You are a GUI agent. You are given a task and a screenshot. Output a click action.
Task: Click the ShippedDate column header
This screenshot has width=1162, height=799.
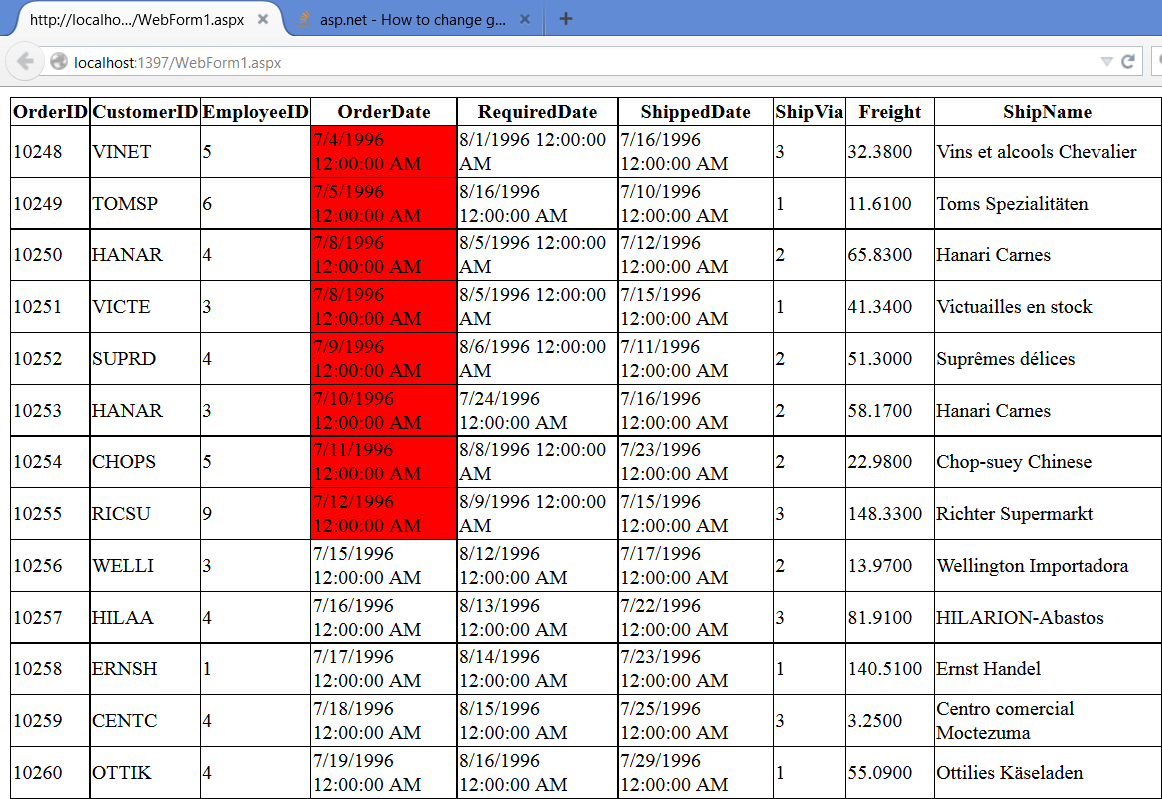pos(696,112)
